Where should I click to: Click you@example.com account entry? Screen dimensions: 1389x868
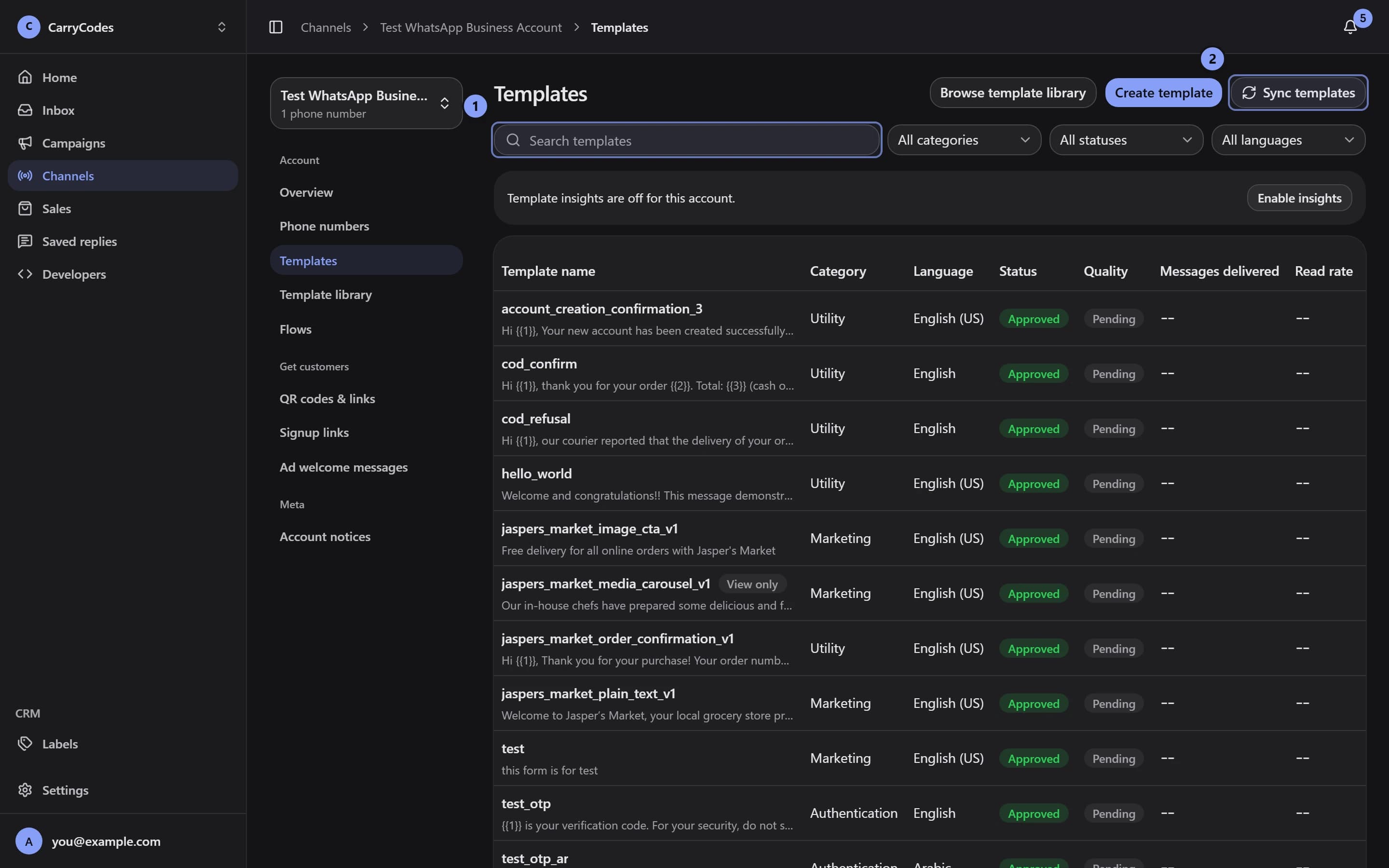click(x=123, y=841)
